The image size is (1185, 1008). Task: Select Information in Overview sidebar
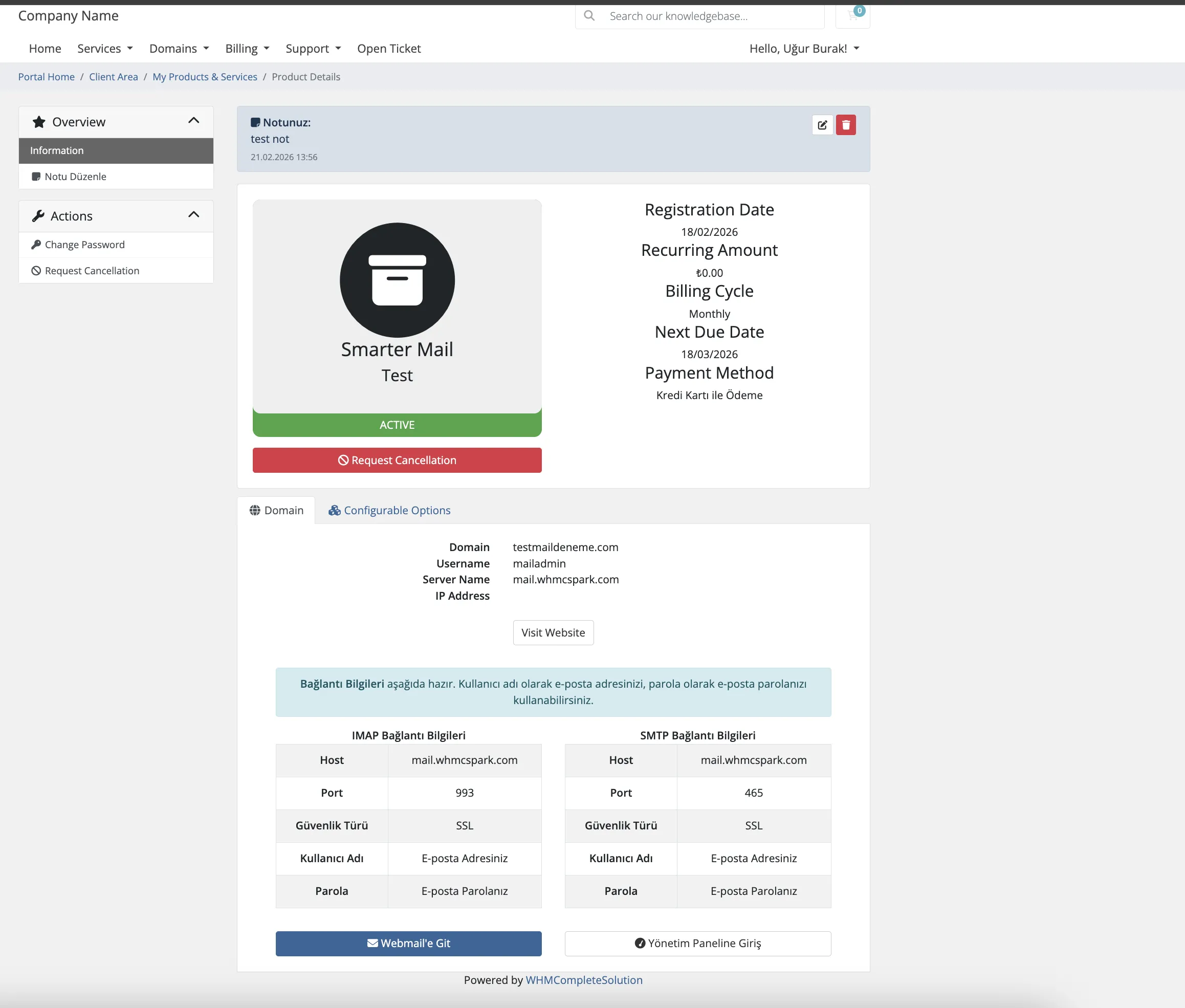[116, 150]
